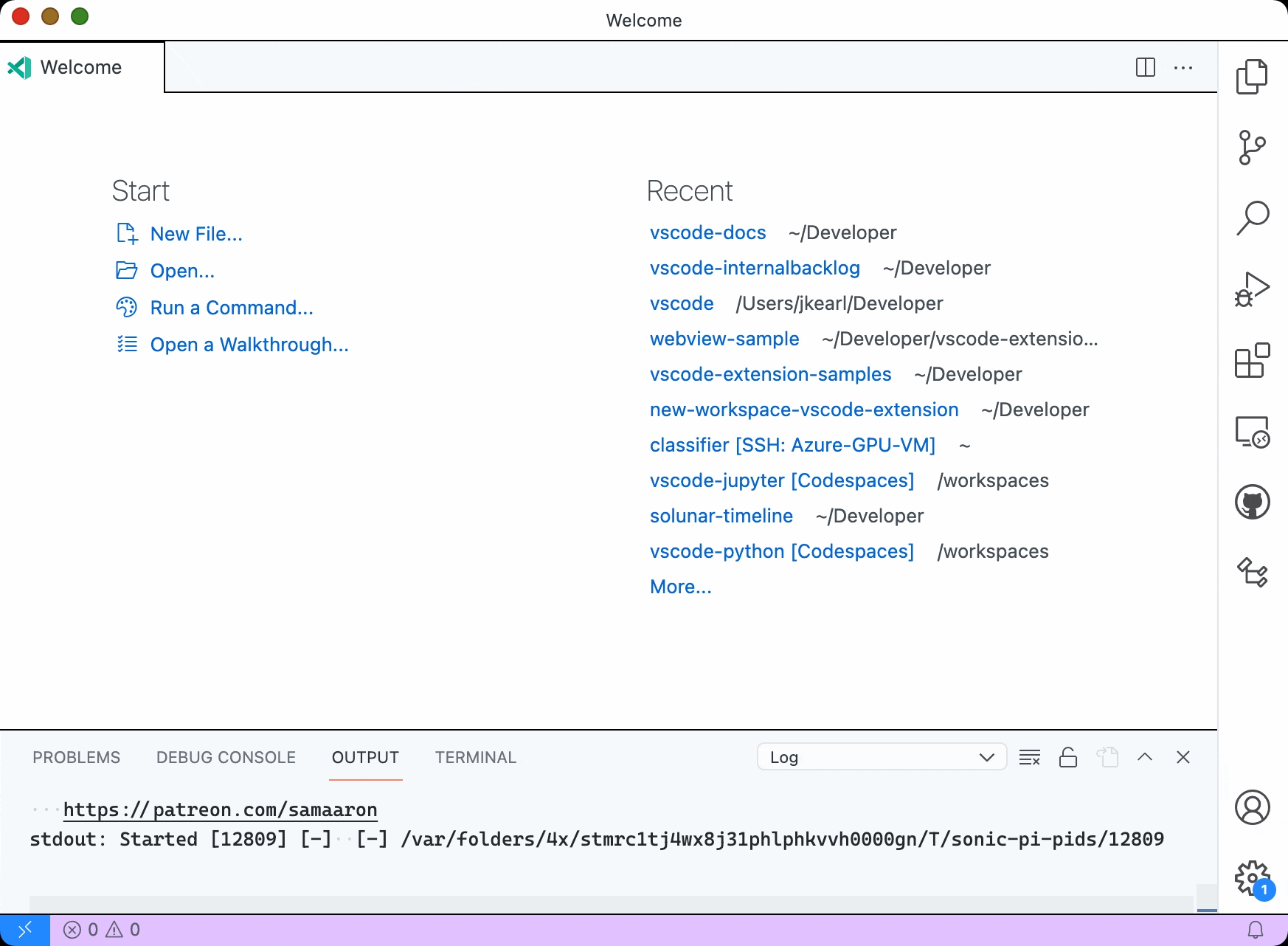Open recent project vscode-docs
The image size is (1288, 946).
point(707,232)
